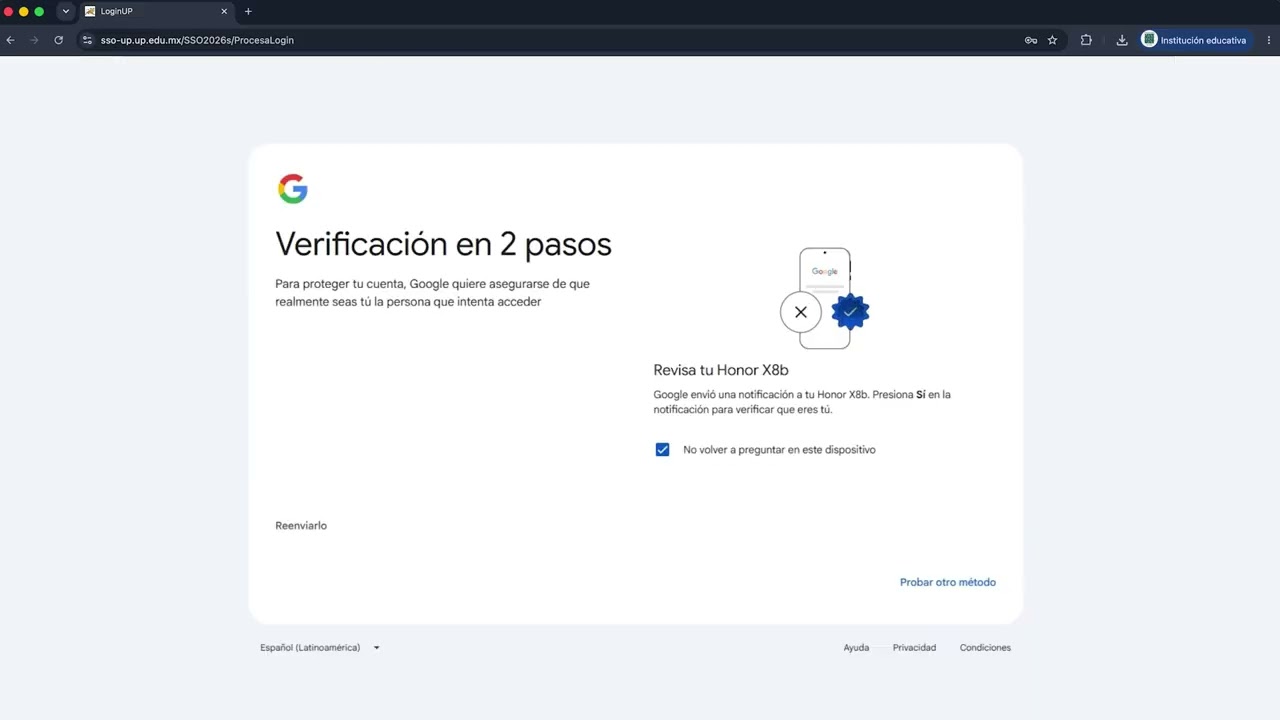
Task: Click the forward navigation arrow
Action: (34, 40)
